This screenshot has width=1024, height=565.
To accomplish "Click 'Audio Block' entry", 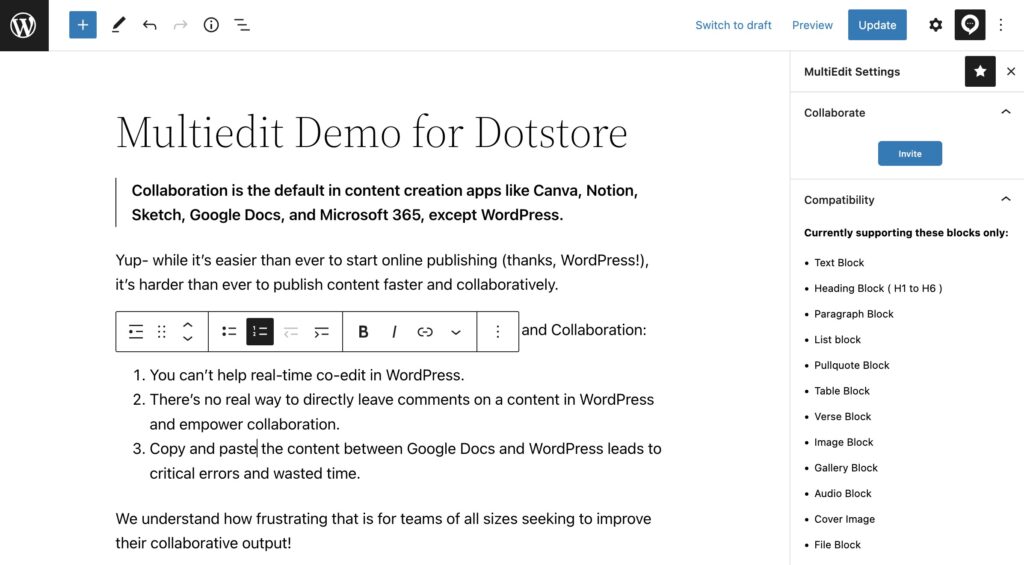I will [x=842, y=493].
